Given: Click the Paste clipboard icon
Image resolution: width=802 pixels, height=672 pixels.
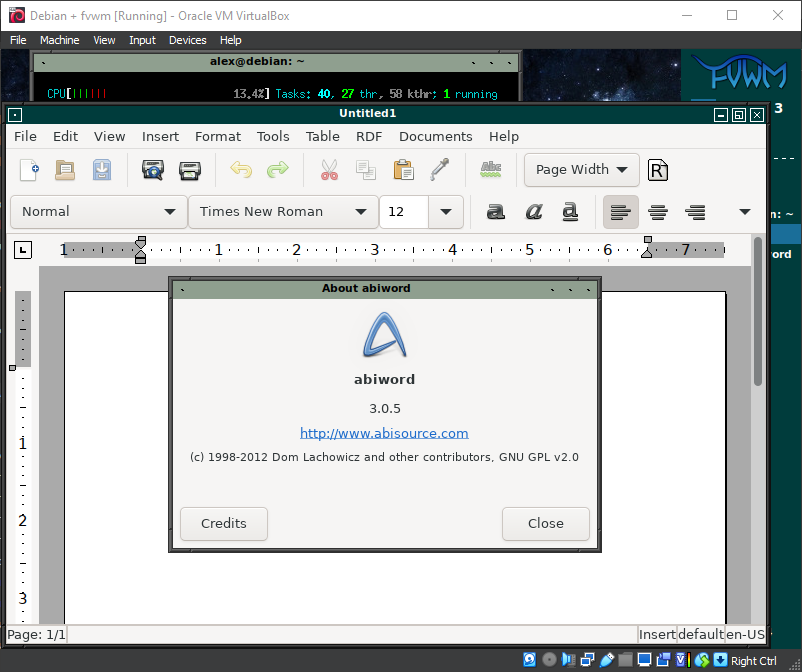Looking at the screenshot, I should 403,170.
